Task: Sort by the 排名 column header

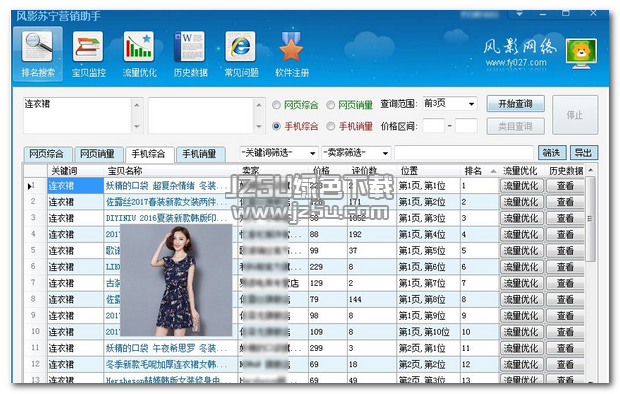Action: (x=479, y=170)
